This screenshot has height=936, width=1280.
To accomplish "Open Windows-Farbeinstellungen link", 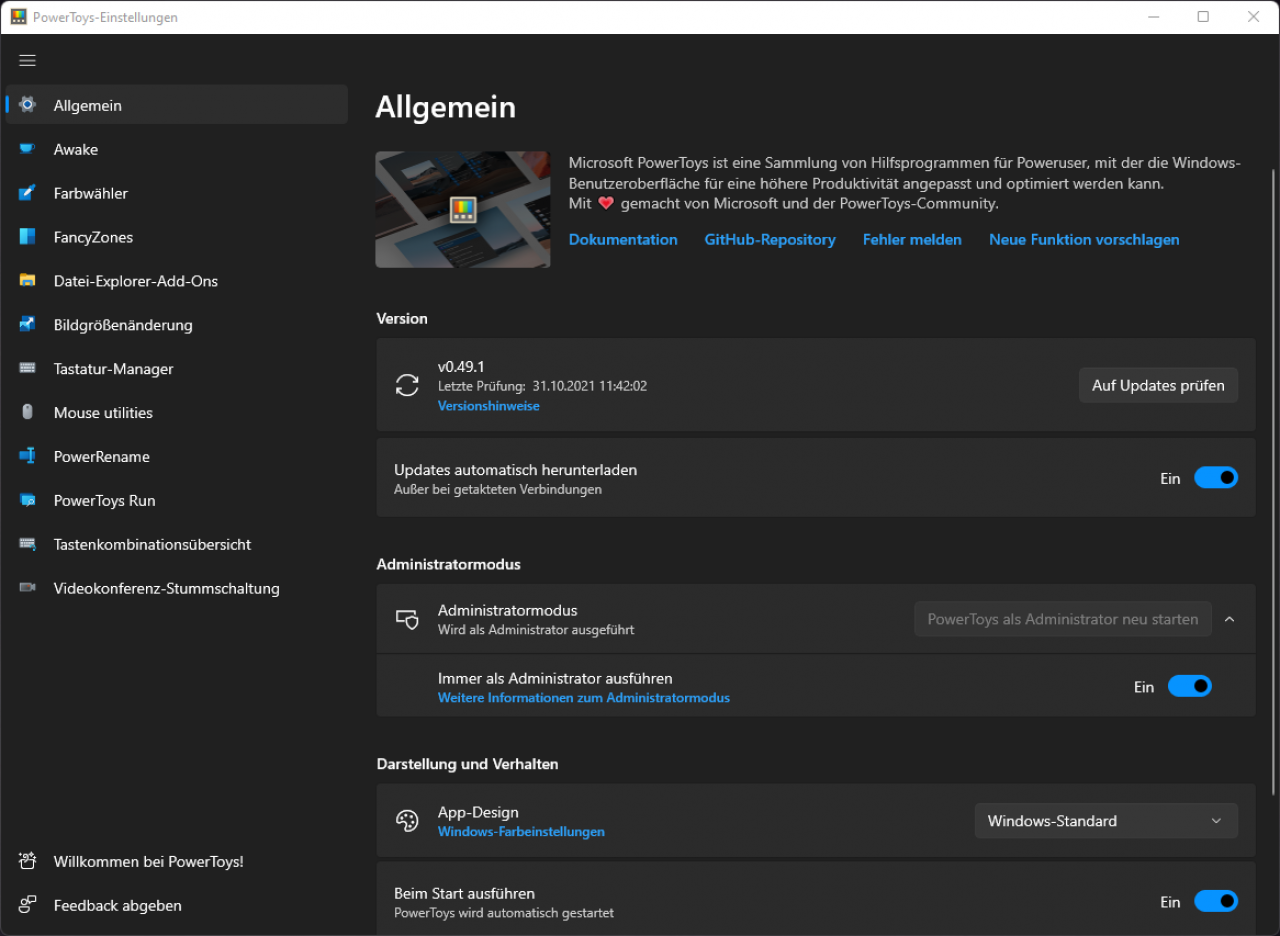I will coord(521,832).
